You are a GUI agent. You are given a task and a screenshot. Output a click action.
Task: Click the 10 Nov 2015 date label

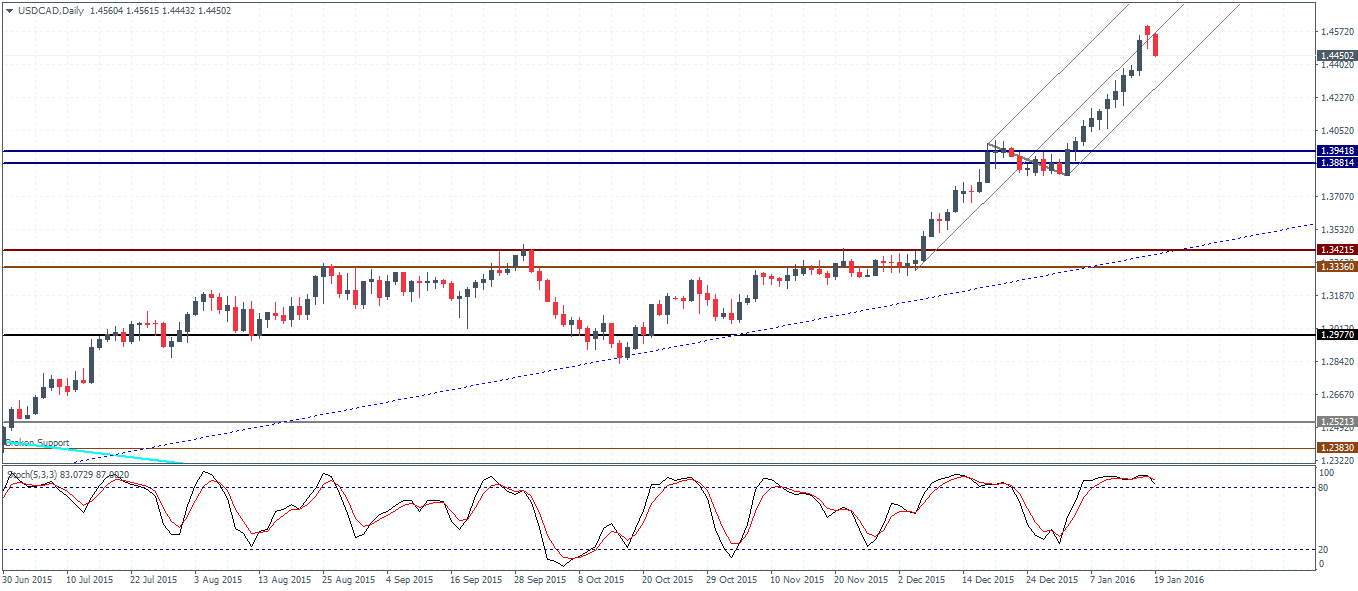coord(795,579)
